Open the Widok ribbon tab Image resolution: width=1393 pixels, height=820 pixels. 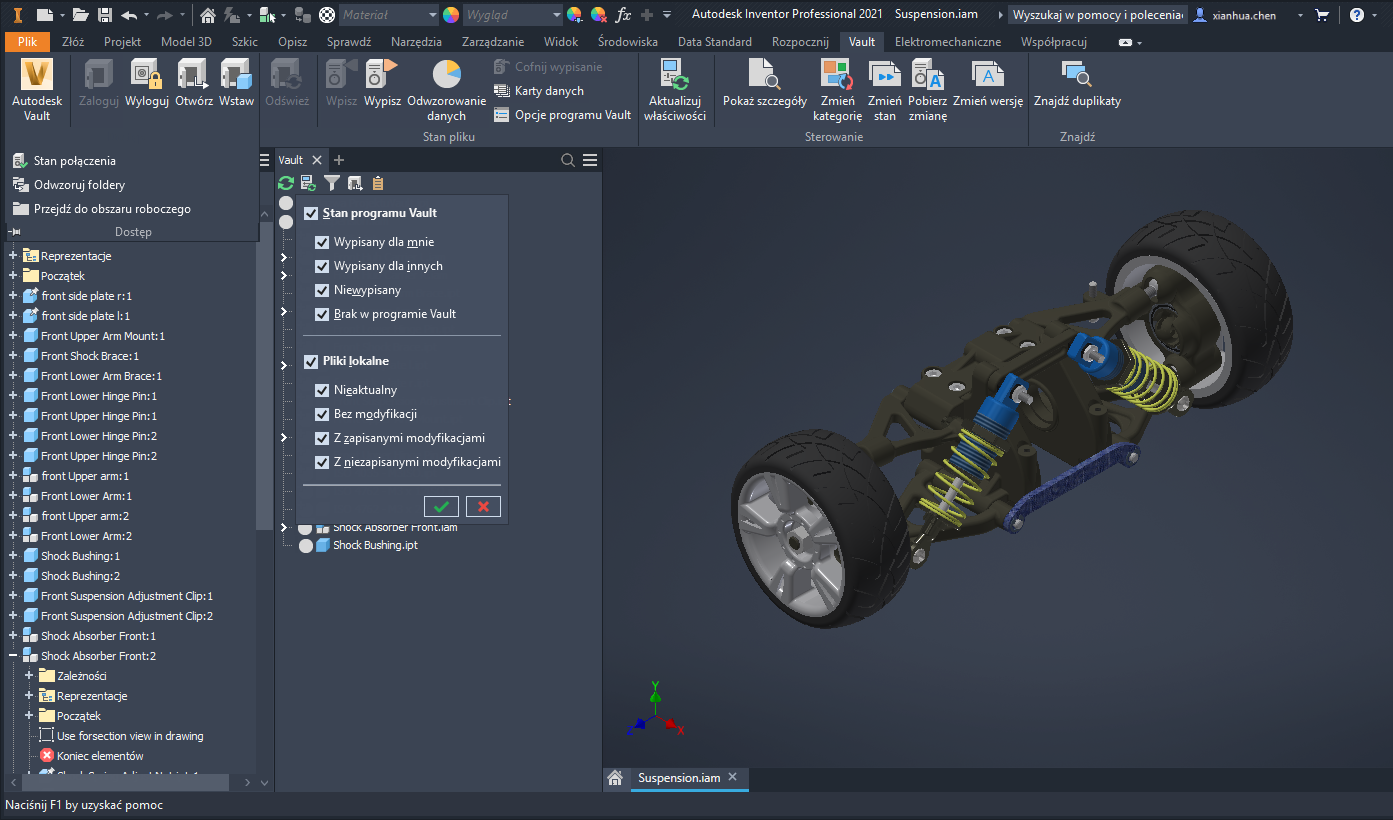coord(561,42)
